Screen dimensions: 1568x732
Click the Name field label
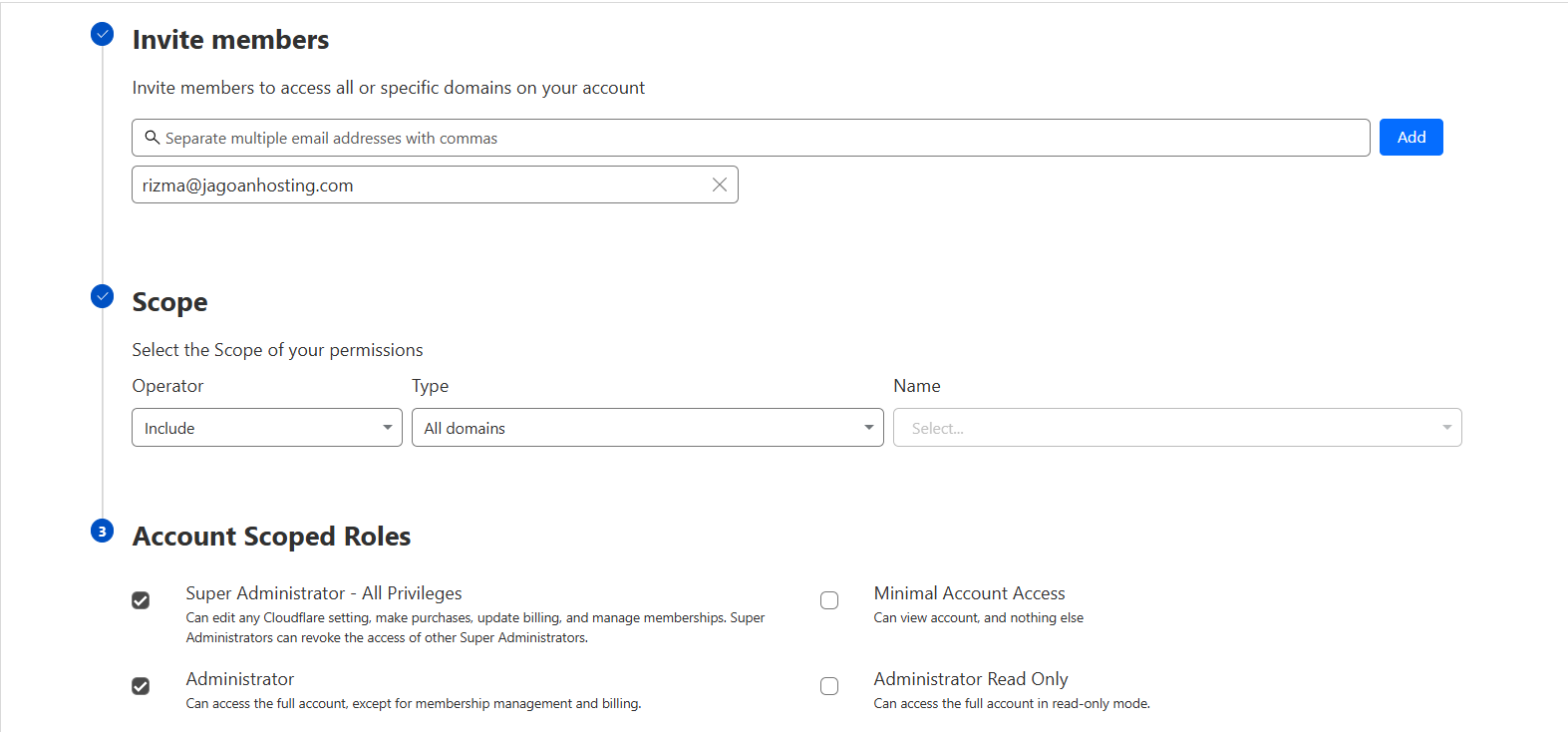917,386
